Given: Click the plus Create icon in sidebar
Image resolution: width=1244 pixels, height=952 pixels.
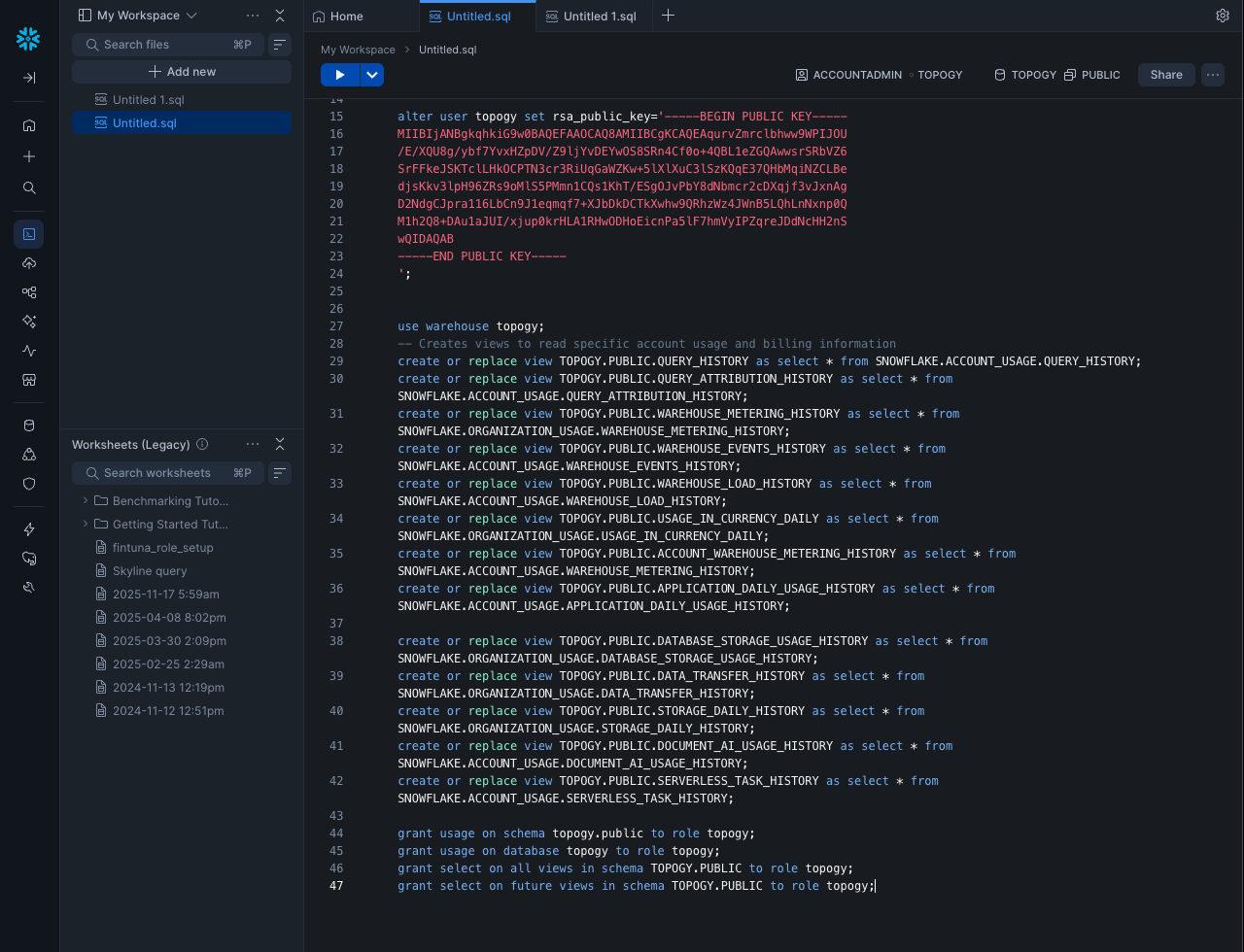Looking at the screenshot, I should point(29,156).
